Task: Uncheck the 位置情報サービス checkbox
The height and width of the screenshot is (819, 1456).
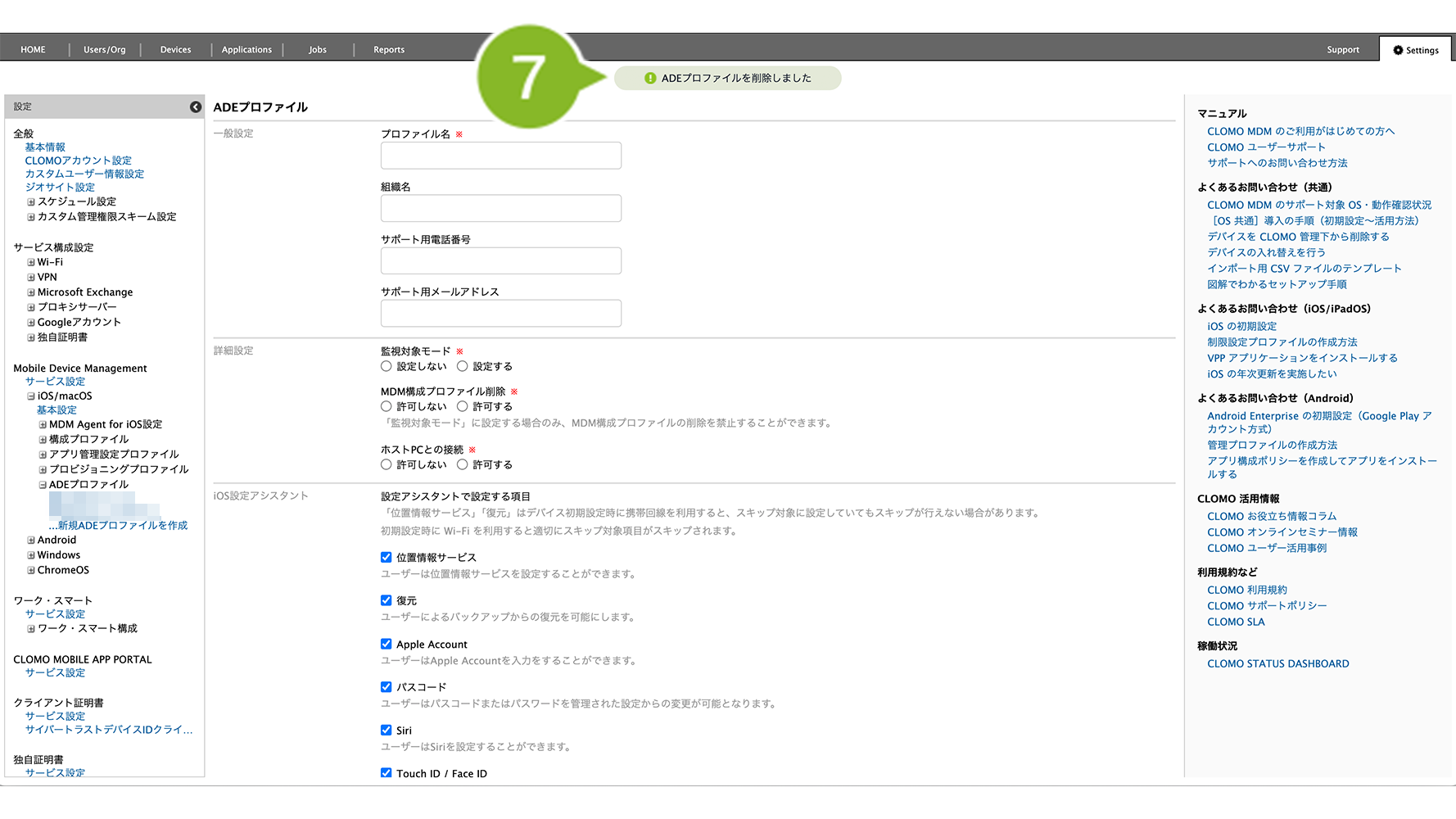Action: point(386,557)
